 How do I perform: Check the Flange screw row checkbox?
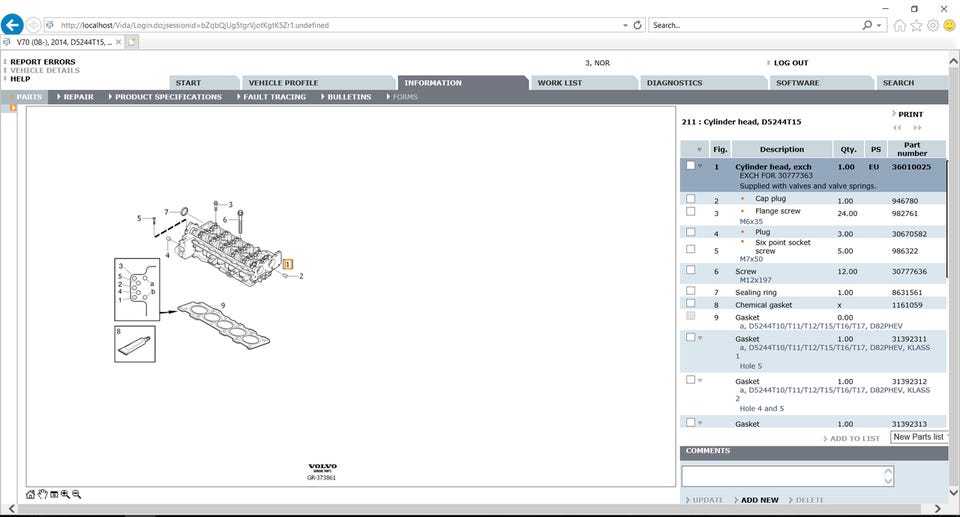pyautogui.click(x=691, y=211)
